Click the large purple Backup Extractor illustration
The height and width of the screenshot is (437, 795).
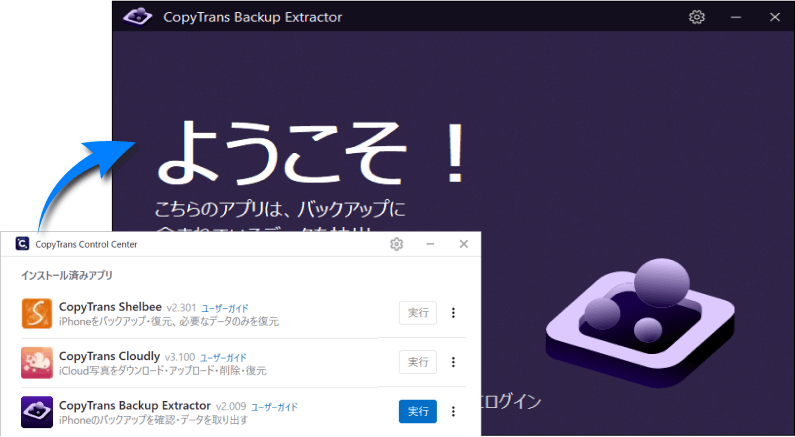(640, 322)
